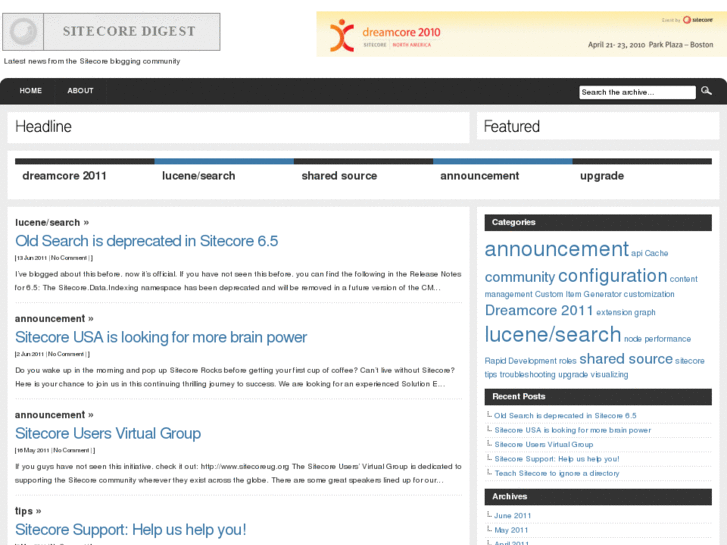
Task: Open the api tag in Categories cloud
Action: [x=637, y=253]
